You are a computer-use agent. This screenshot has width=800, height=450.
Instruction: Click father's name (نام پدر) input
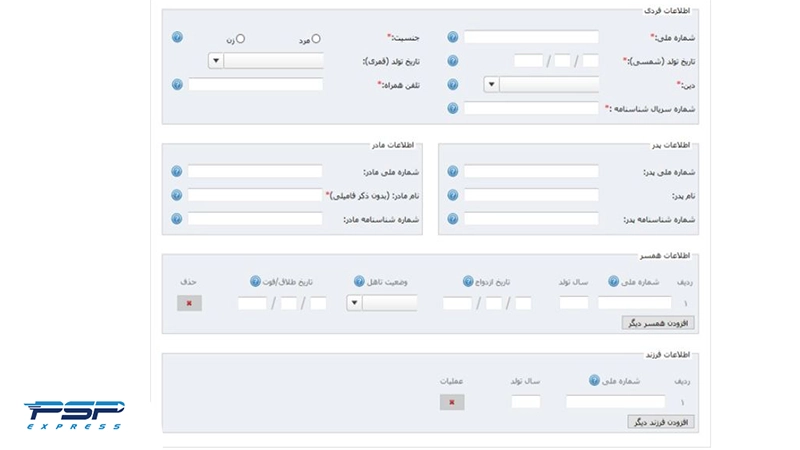(531, 195)
